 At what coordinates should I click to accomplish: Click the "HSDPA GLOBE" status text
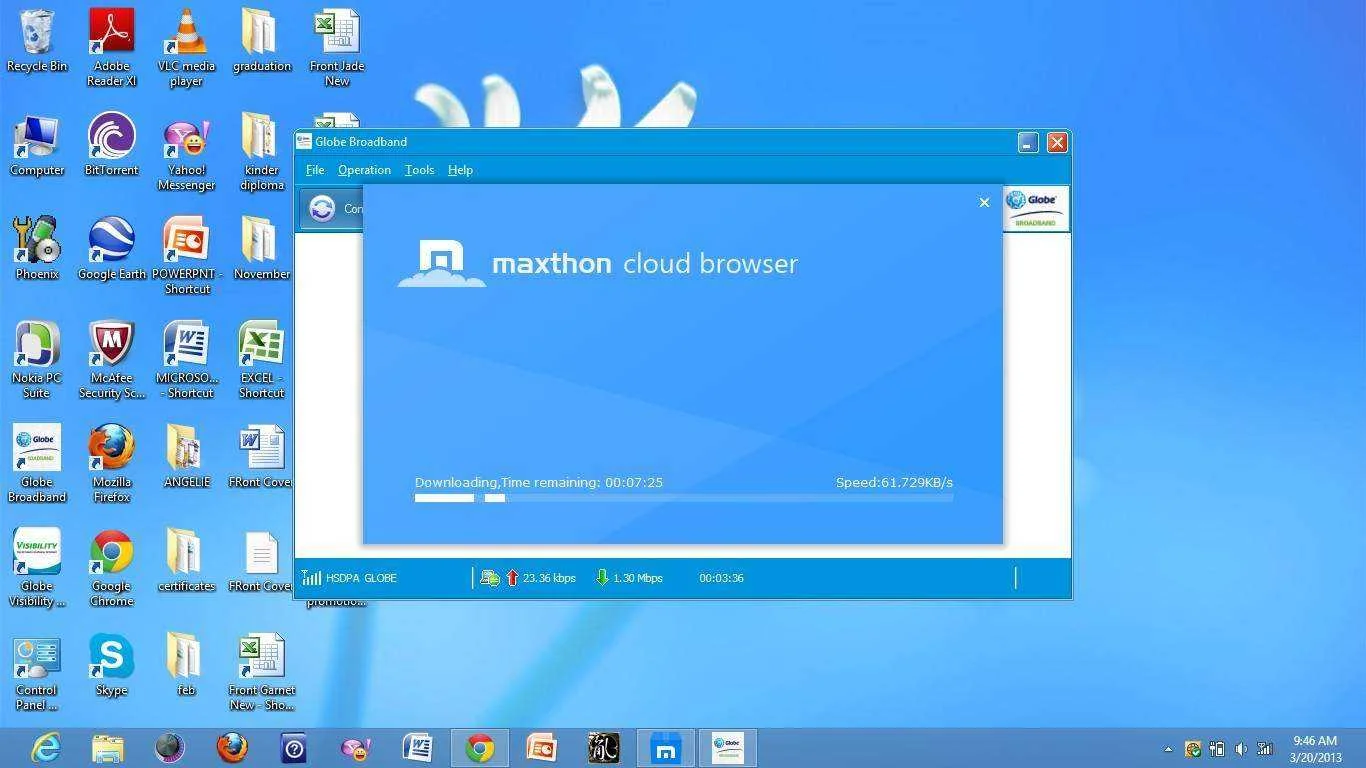coord(361,578)
